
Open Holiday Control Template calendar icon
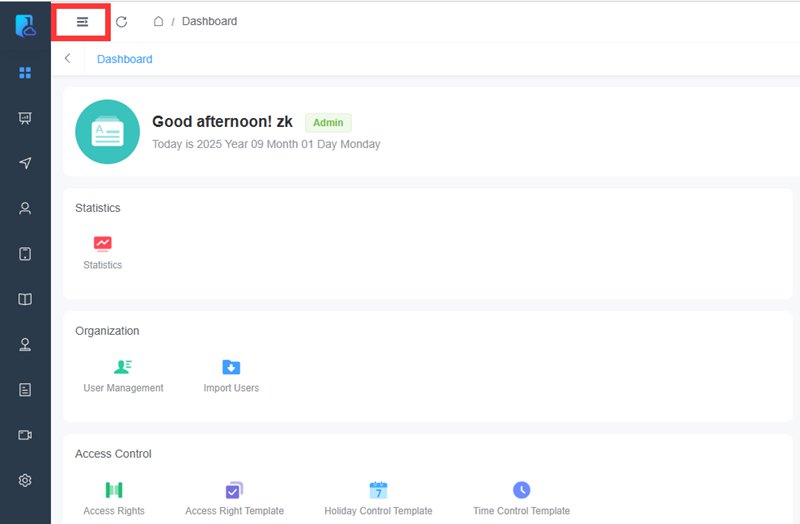tap(378, 490)
